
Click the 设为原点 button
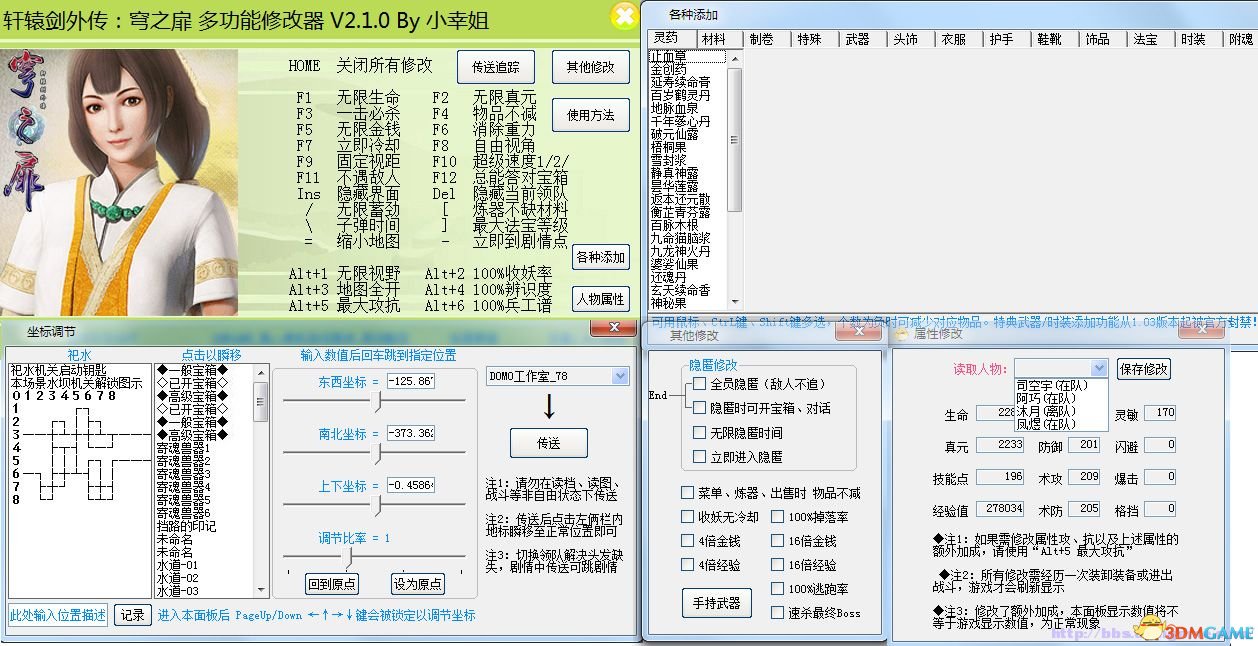coord(418,584)
